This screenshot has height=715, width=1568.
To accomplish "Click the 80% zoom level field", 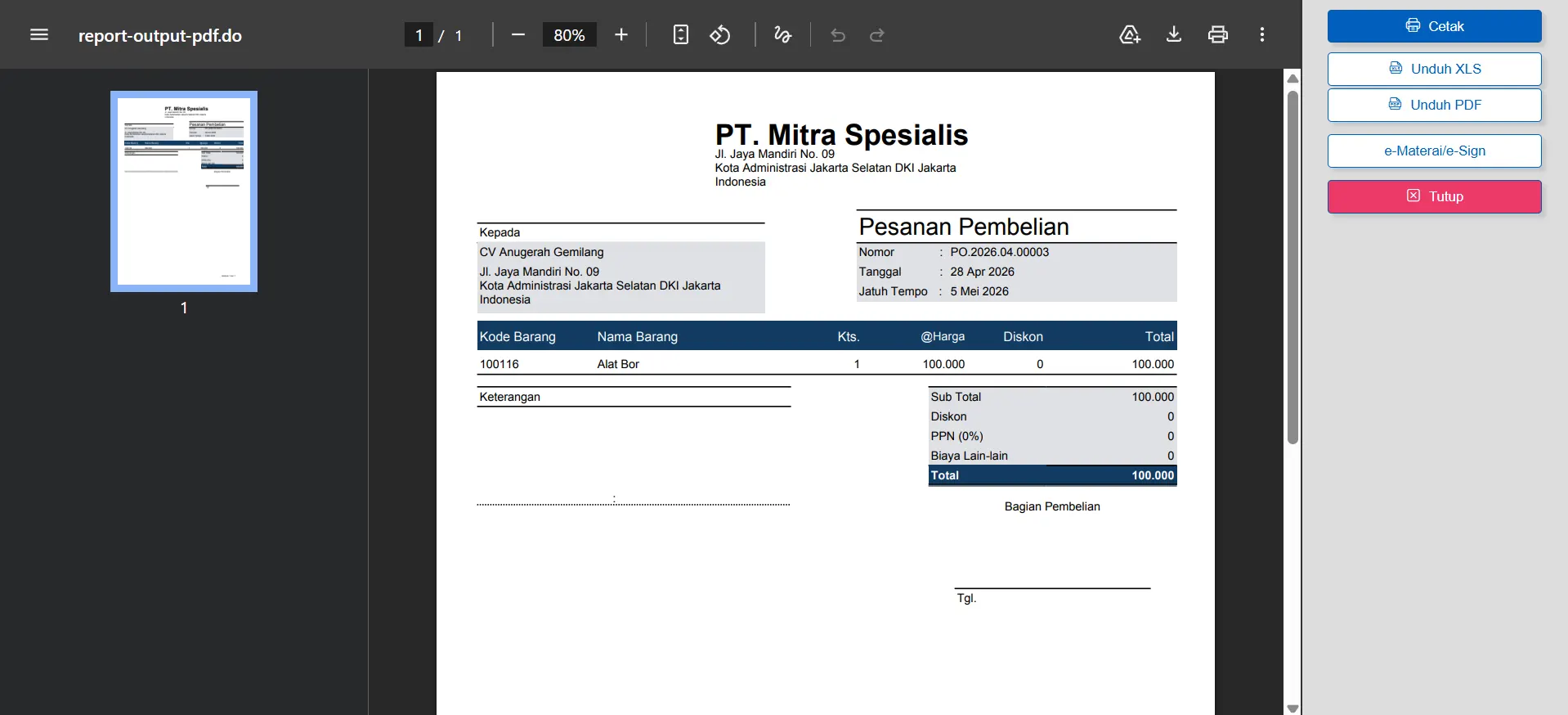I will (x=569, y=35).
